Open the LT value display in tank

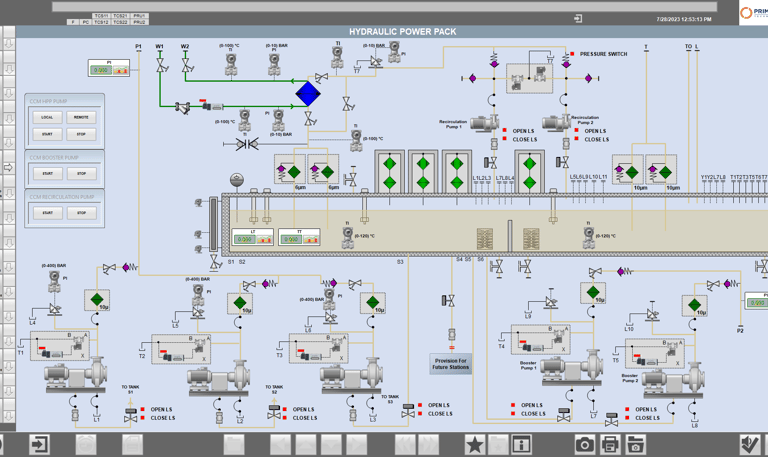coord(253,237)
